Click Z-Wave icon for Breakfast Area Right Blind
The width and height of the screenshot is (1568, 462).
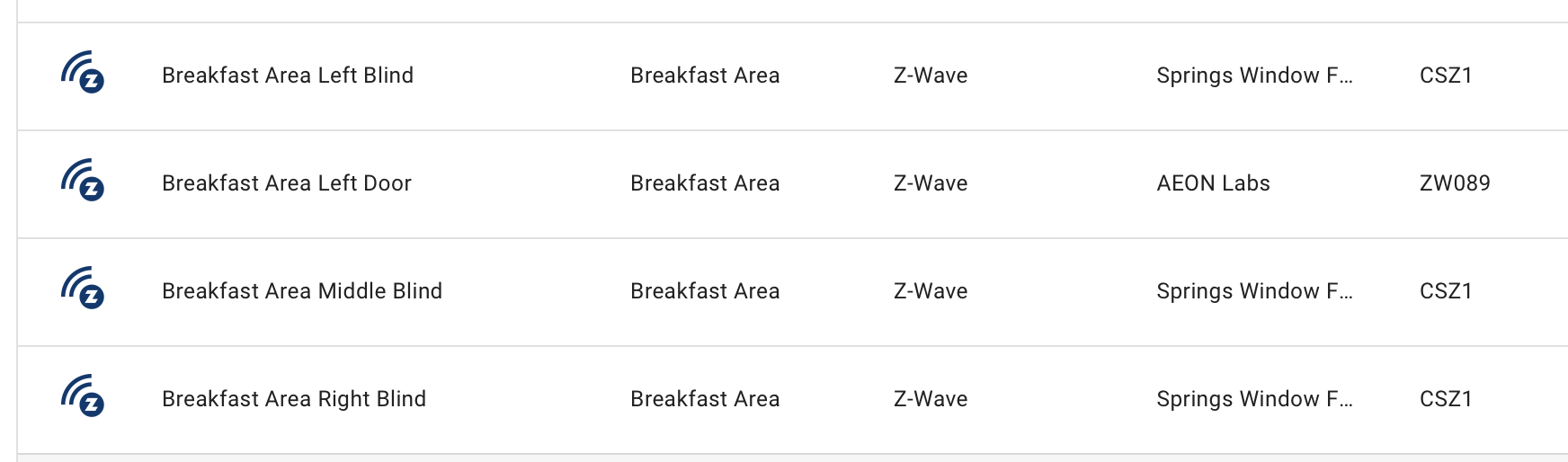83,396
